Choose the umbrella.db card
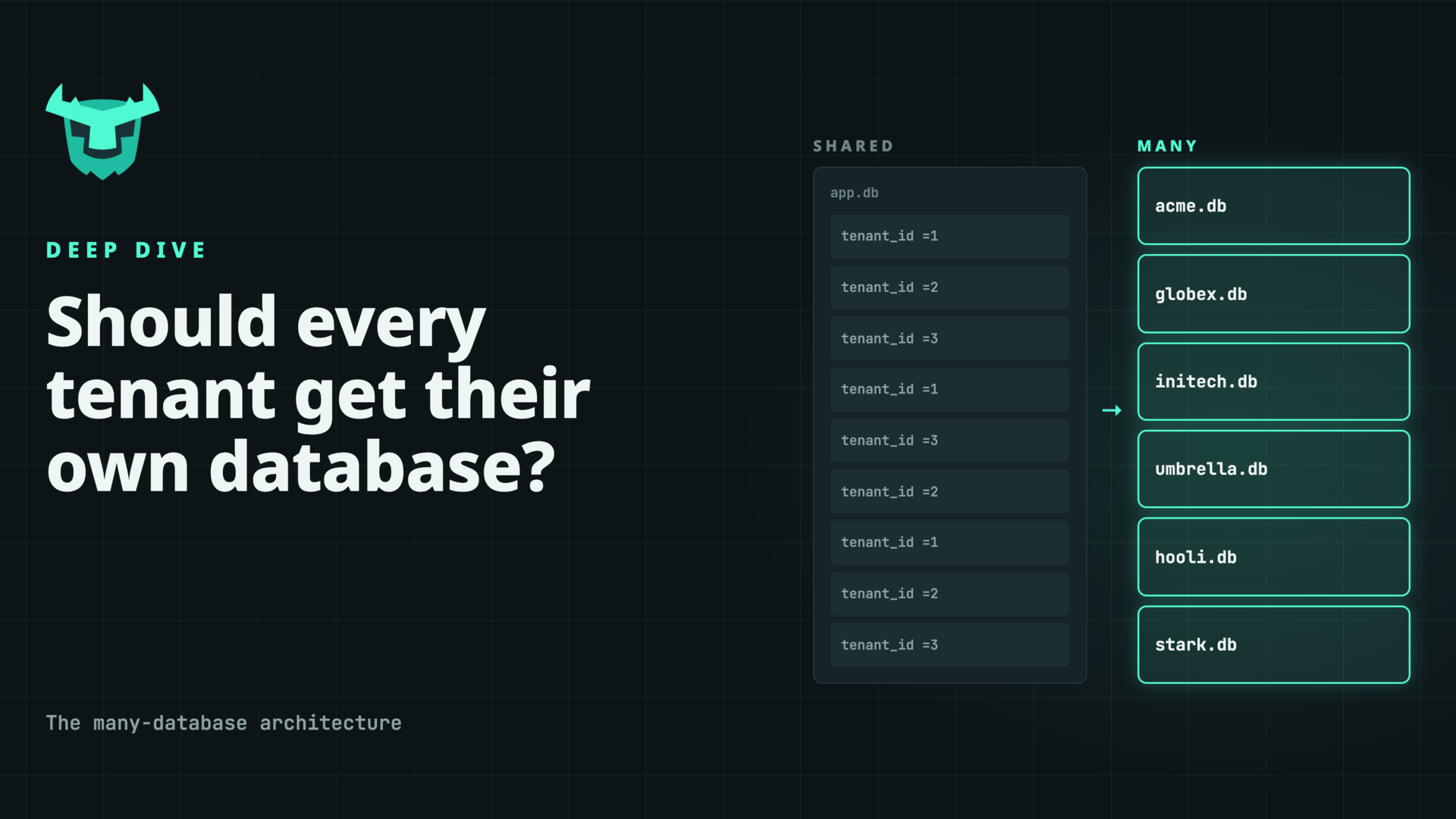 click(x=1273, y=469)
